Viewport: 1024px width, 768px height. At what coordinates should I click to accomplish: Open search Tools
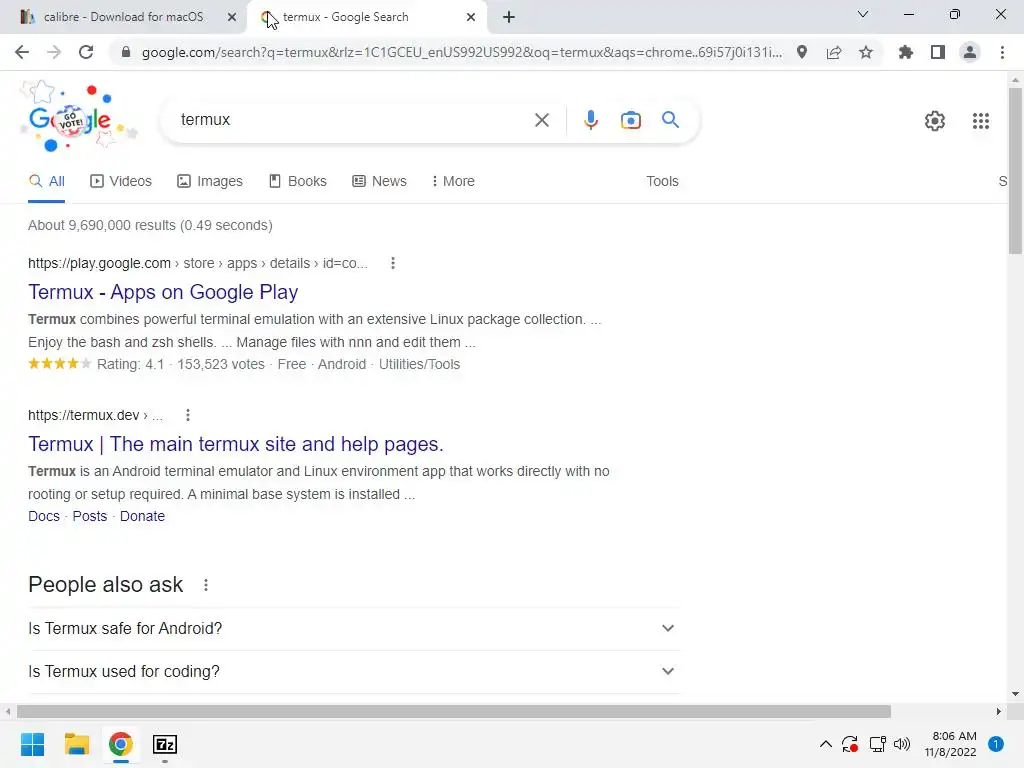pyautogui.click(x=662, y=181)
